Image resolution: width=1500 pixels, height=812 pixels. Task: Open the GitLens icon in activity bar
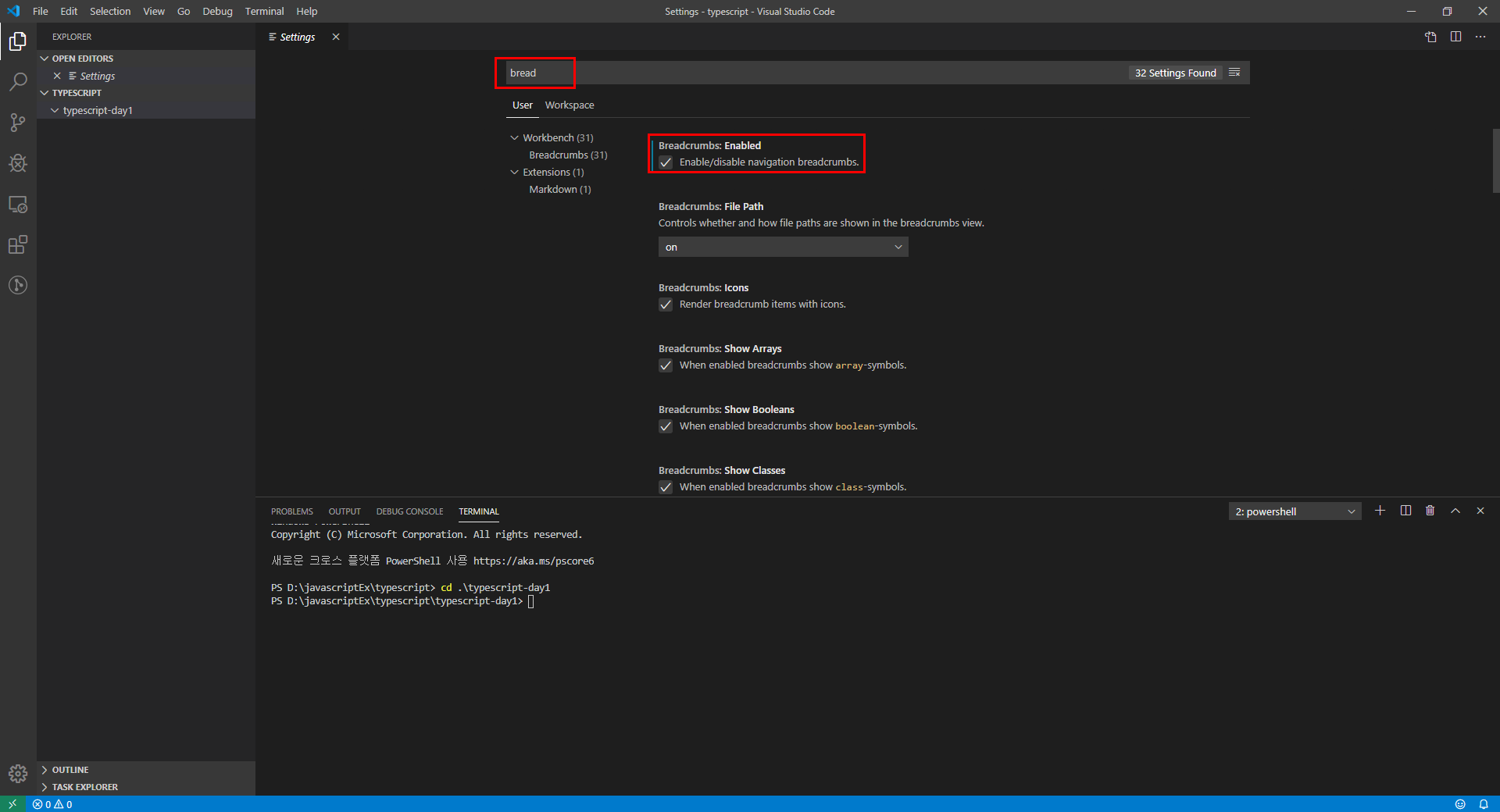pos(18,286)
